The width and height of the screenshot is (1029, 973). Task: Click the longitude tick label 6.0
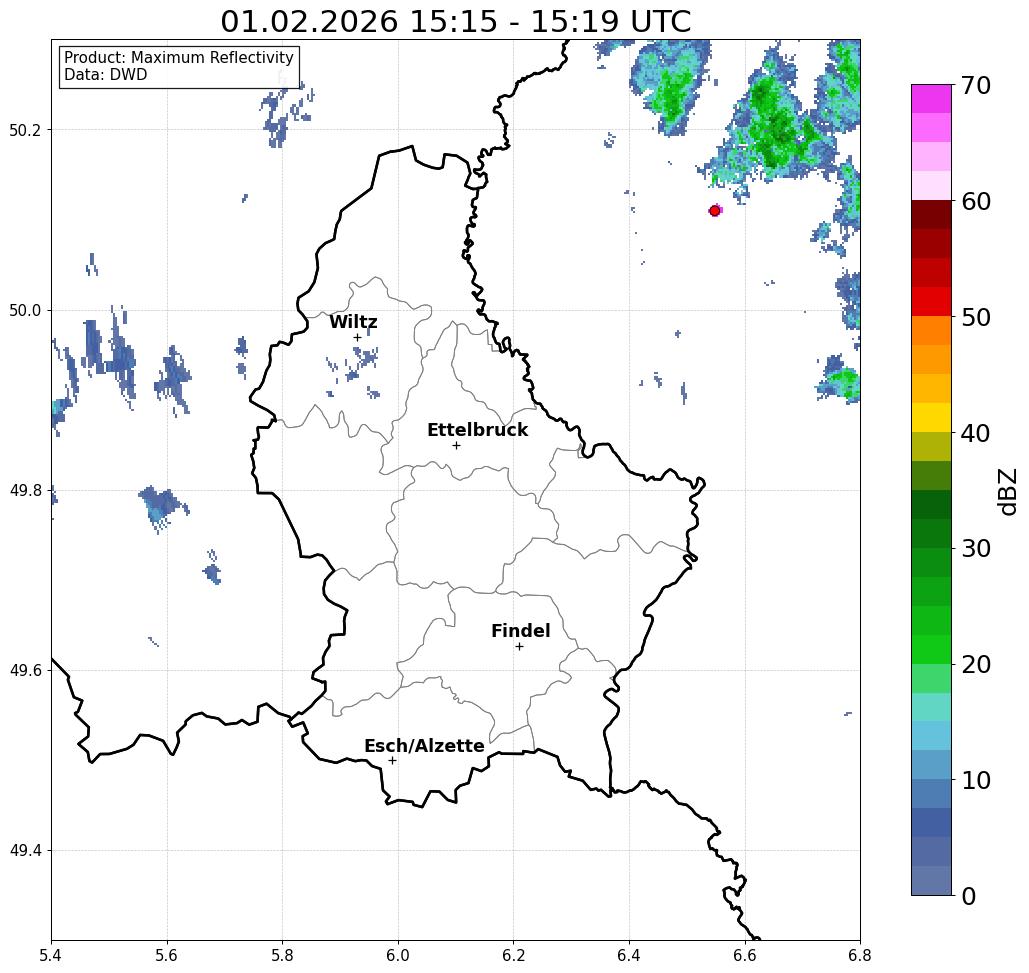click(398, 955)
